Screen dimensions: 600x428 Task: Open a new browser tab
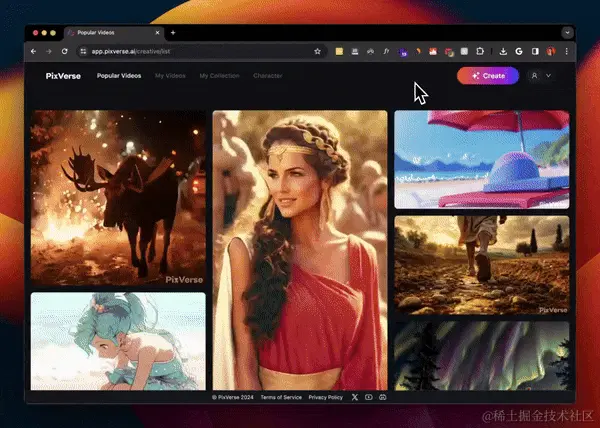pyautogui.click(x=173, y=33)
